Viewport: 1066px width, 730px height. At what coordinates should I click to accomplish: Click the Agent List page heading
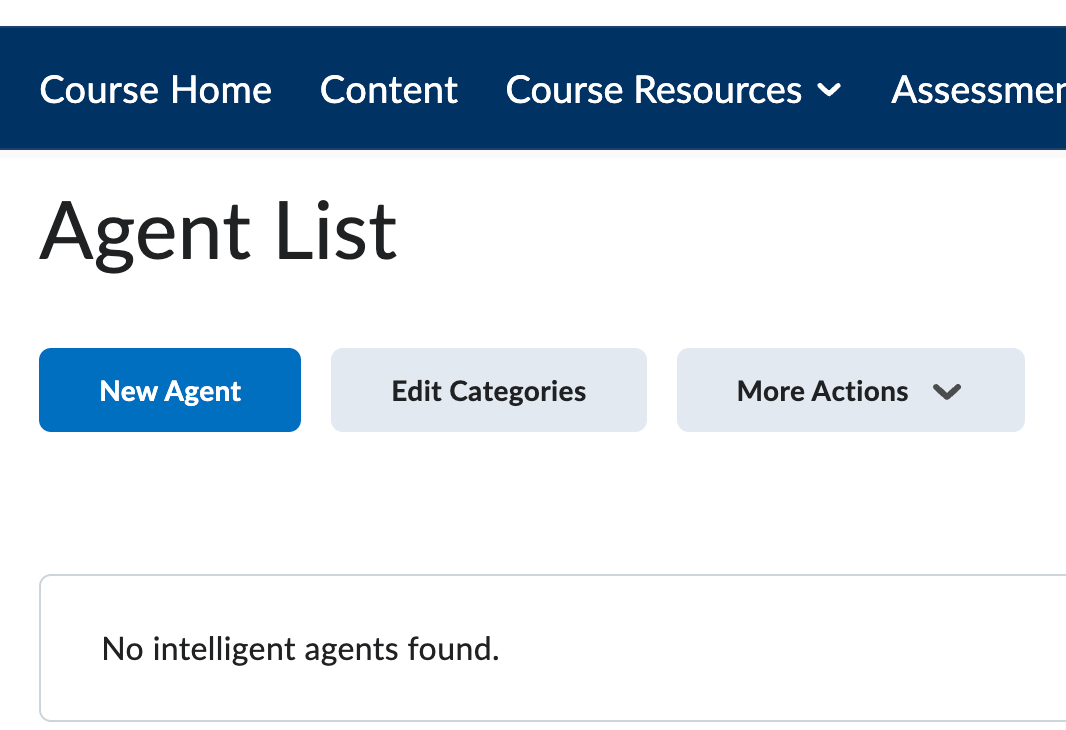pos(218,232)
